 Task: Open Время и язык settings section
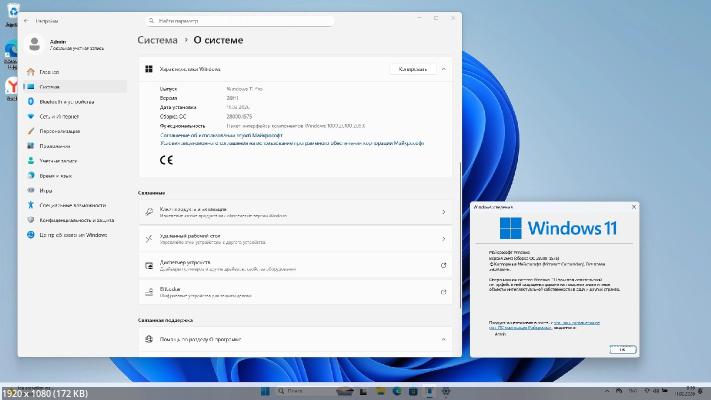(x=60, y=175)
